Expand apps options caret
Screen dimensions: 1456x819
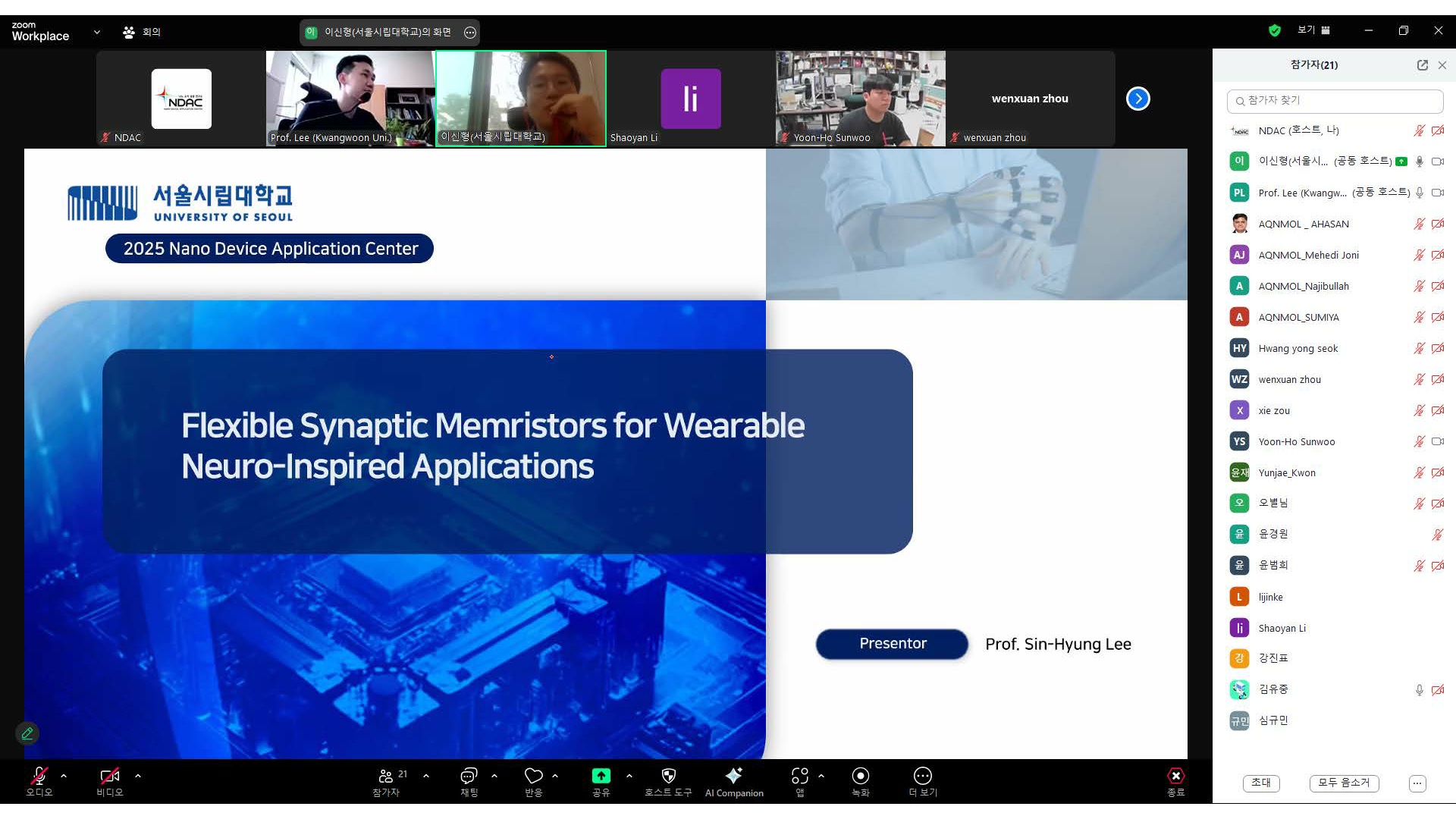(x=821, y=776)
